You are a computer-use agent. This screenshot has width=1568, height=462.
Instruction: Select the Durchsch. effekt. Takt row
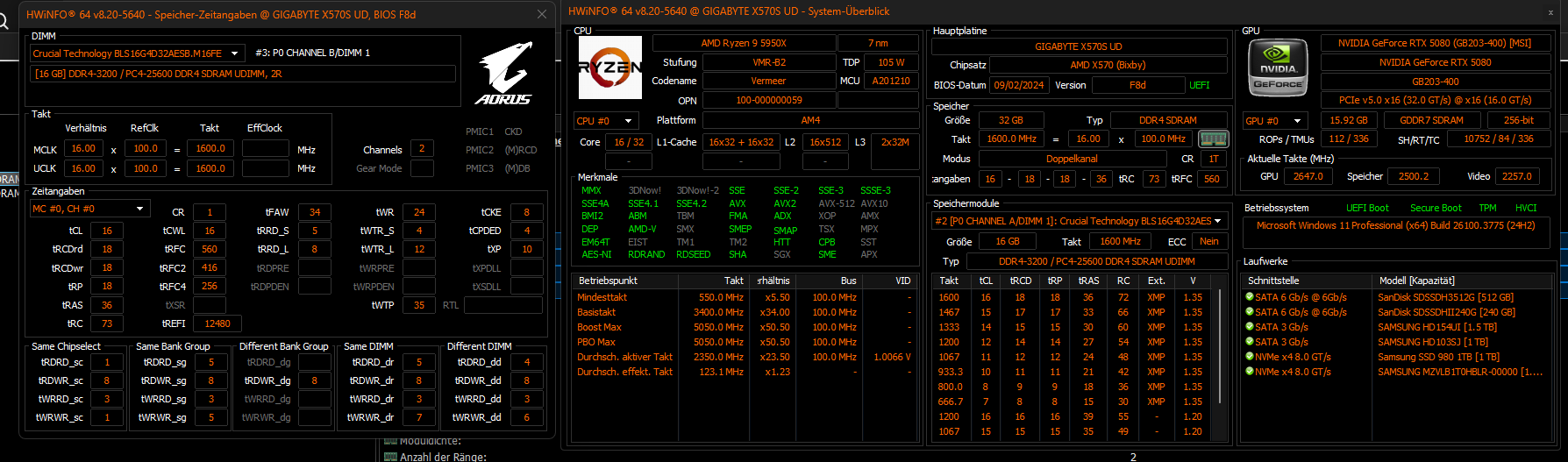pos(745,372)
